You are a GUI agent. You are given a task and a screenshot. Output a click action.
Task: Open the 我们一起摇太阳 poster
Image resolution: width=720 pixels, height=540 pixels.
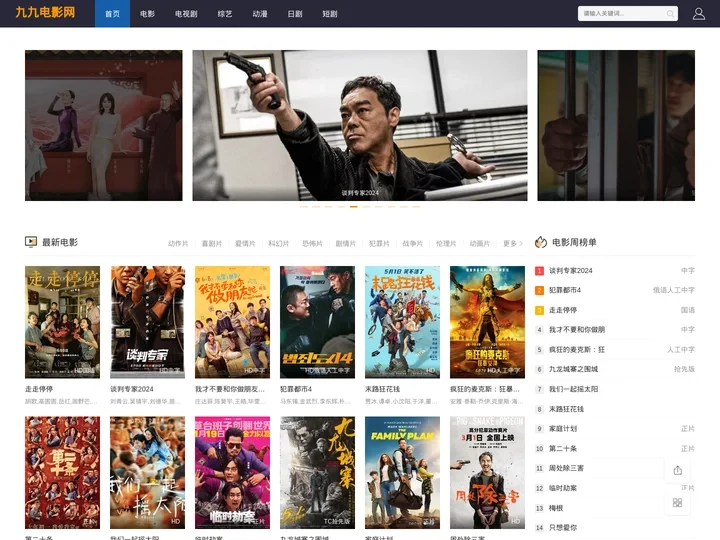coord(147,472)
